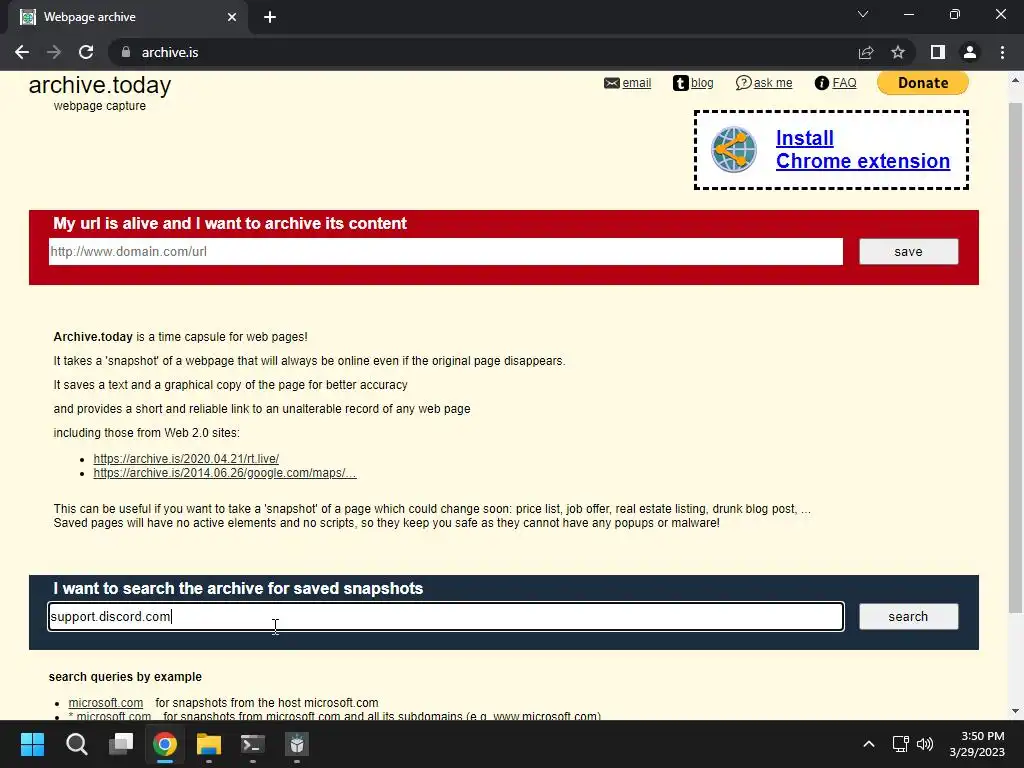
Task: Click the FAQ info icon
Action: 822,83
